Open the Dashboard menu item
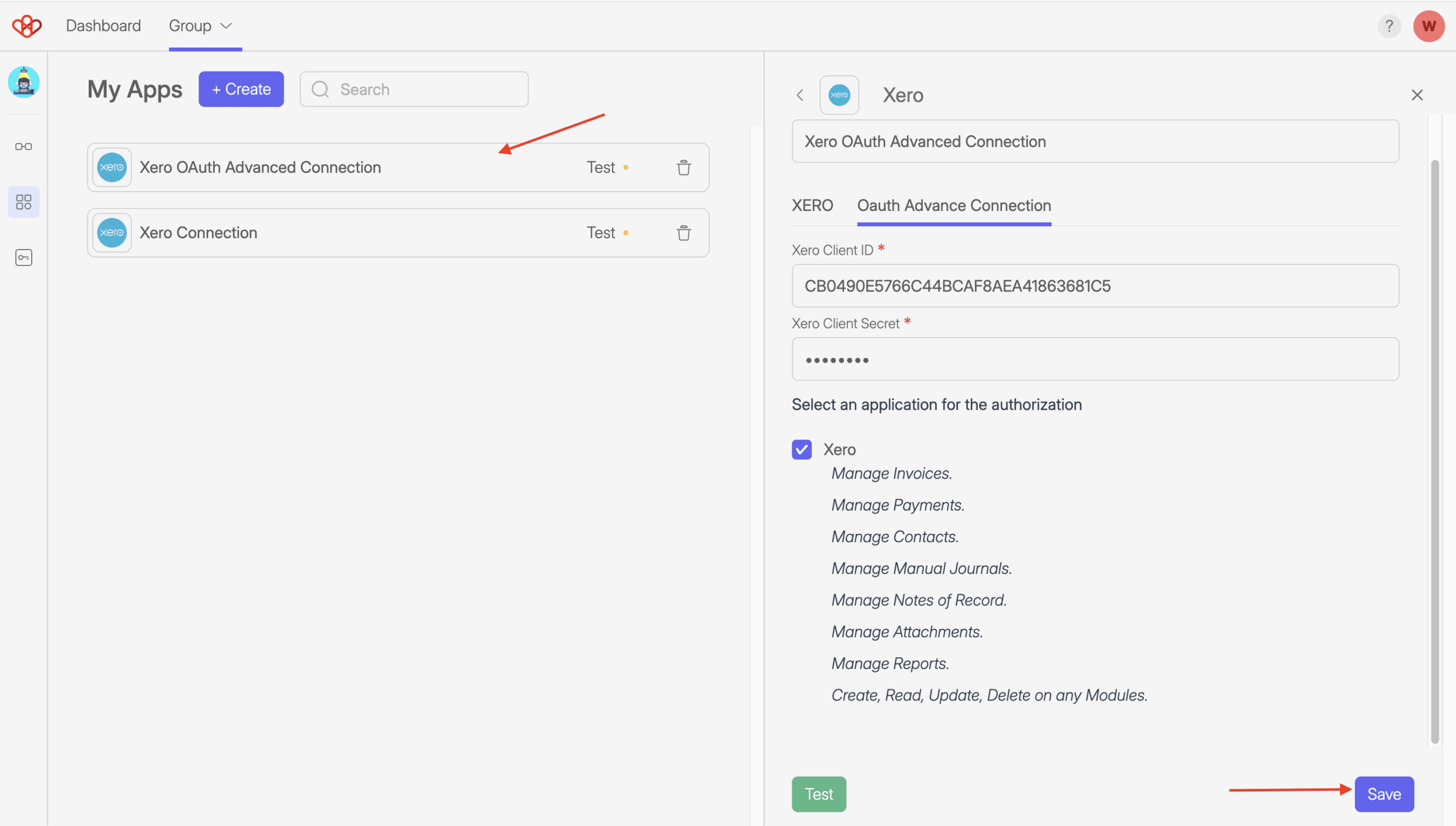 103,26
